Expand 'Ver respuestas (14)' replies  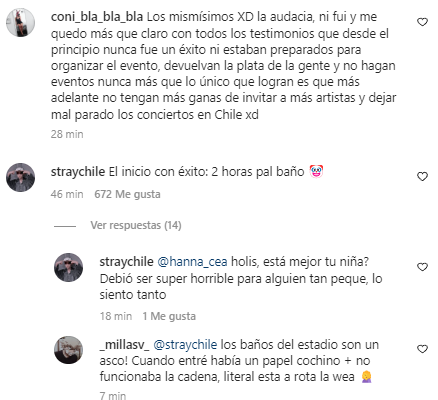tap(136, 226)
